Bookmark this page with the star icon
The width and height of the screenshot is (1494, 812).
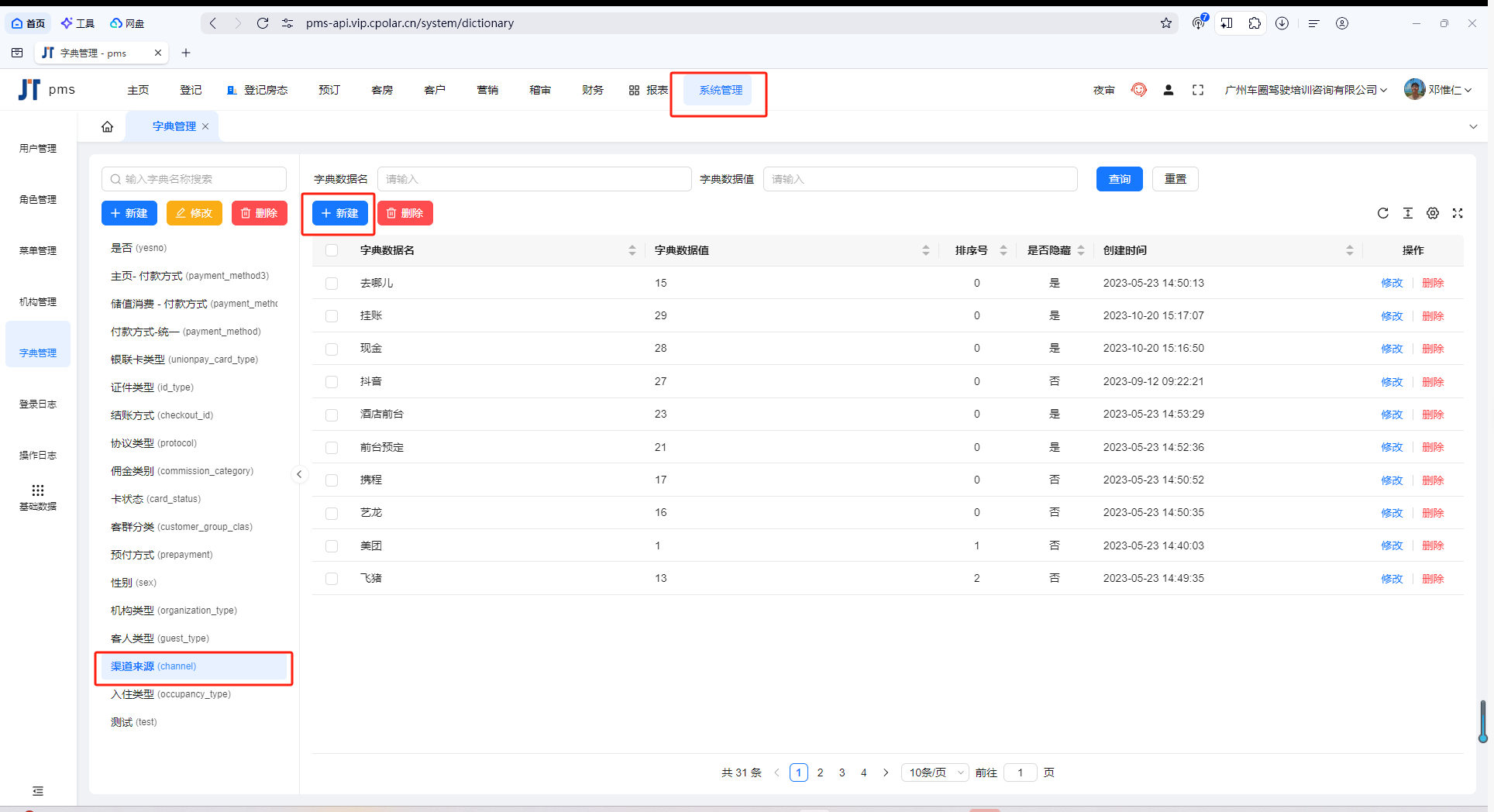click(1166, 23)
